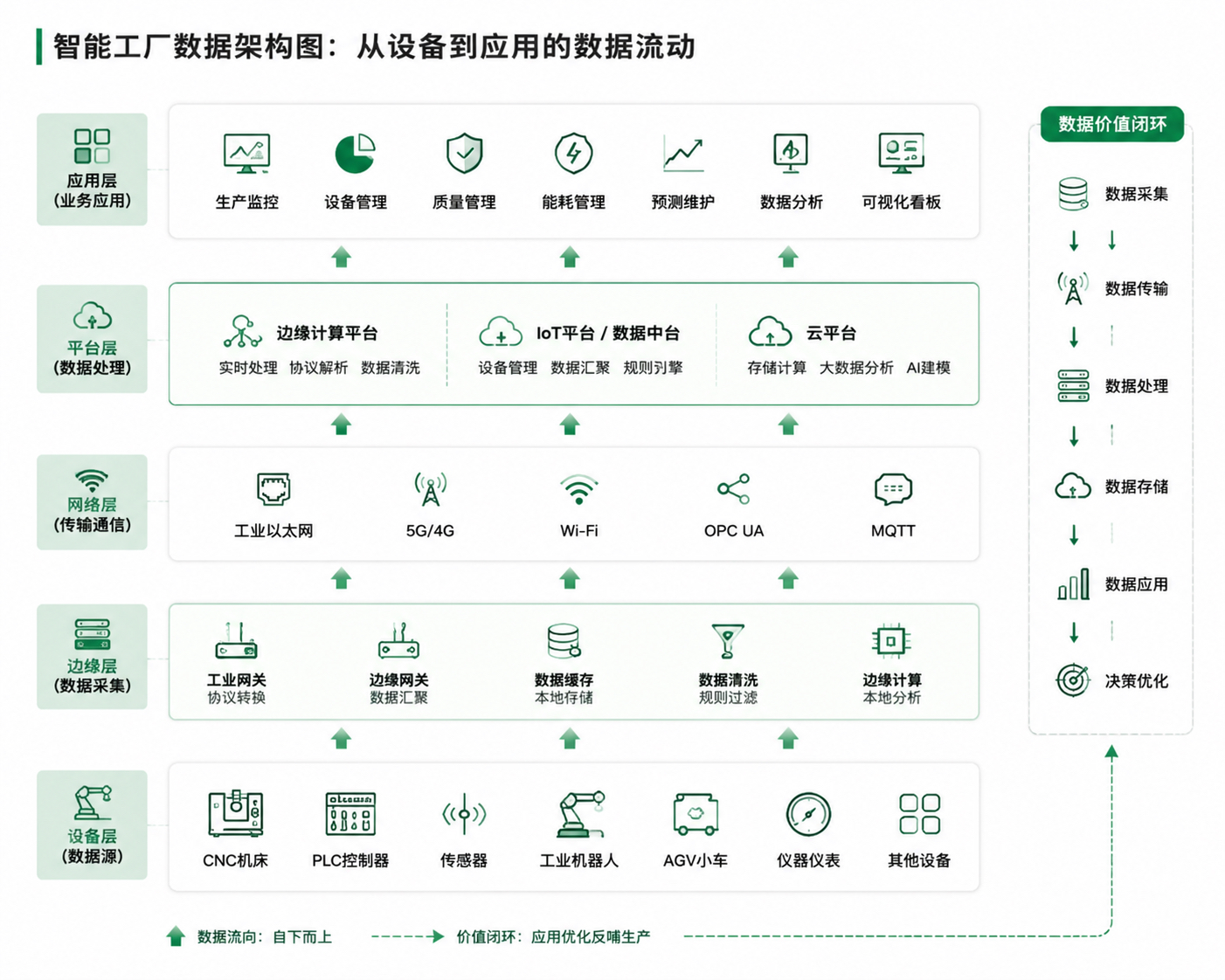Click the CNC机床 machine icon
This screenshot has width=1225, height=980.
[x=235, y=813]
